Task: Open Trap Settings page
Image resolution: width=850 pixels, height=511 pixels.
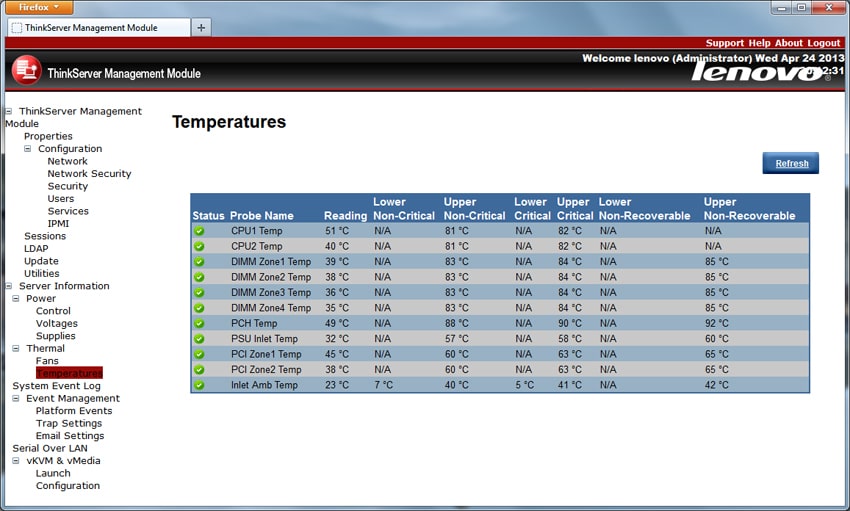Action: (69, 423)
